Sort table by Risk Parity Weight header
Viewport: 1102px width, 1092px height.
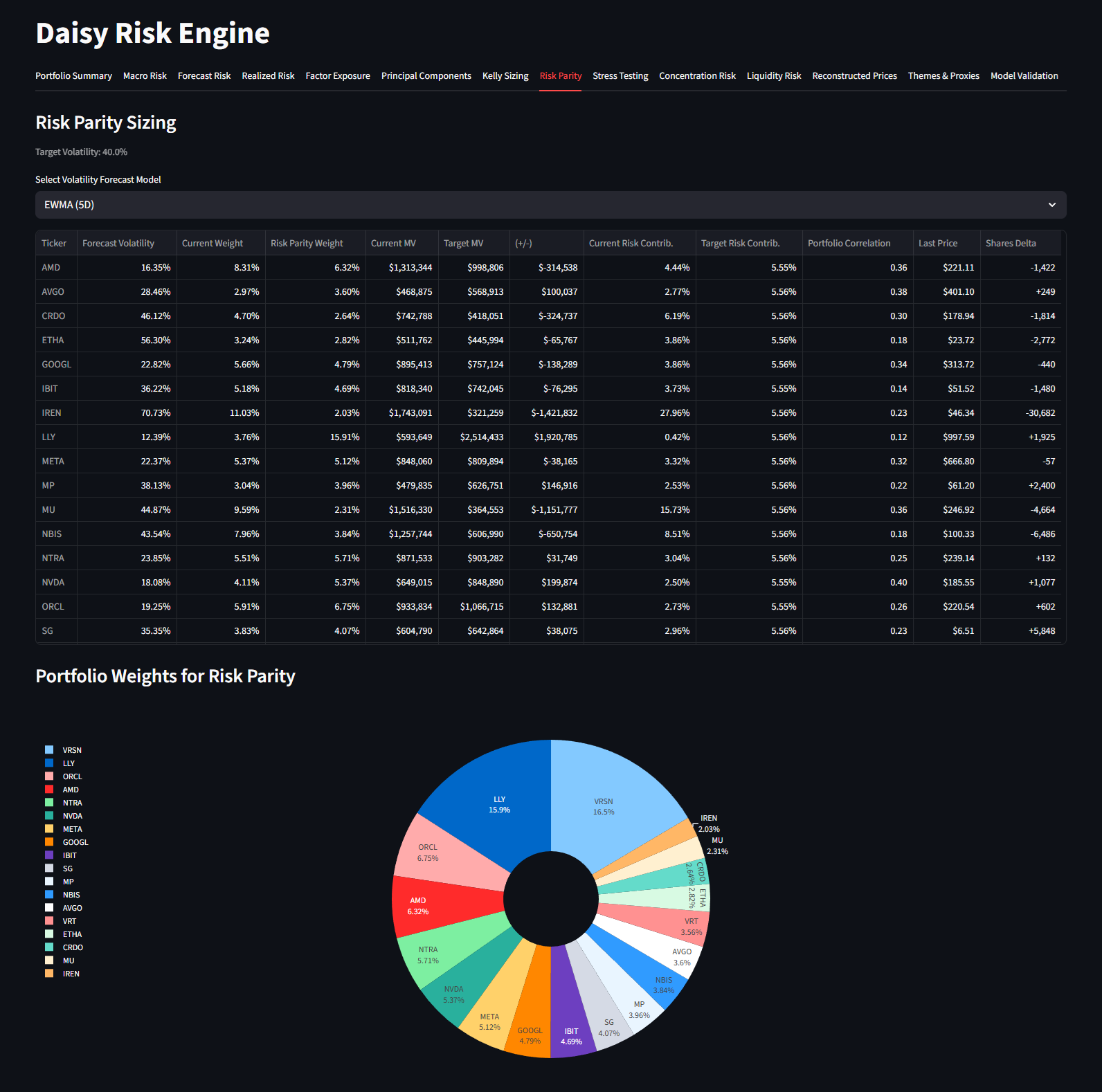(x=307, y=244)
